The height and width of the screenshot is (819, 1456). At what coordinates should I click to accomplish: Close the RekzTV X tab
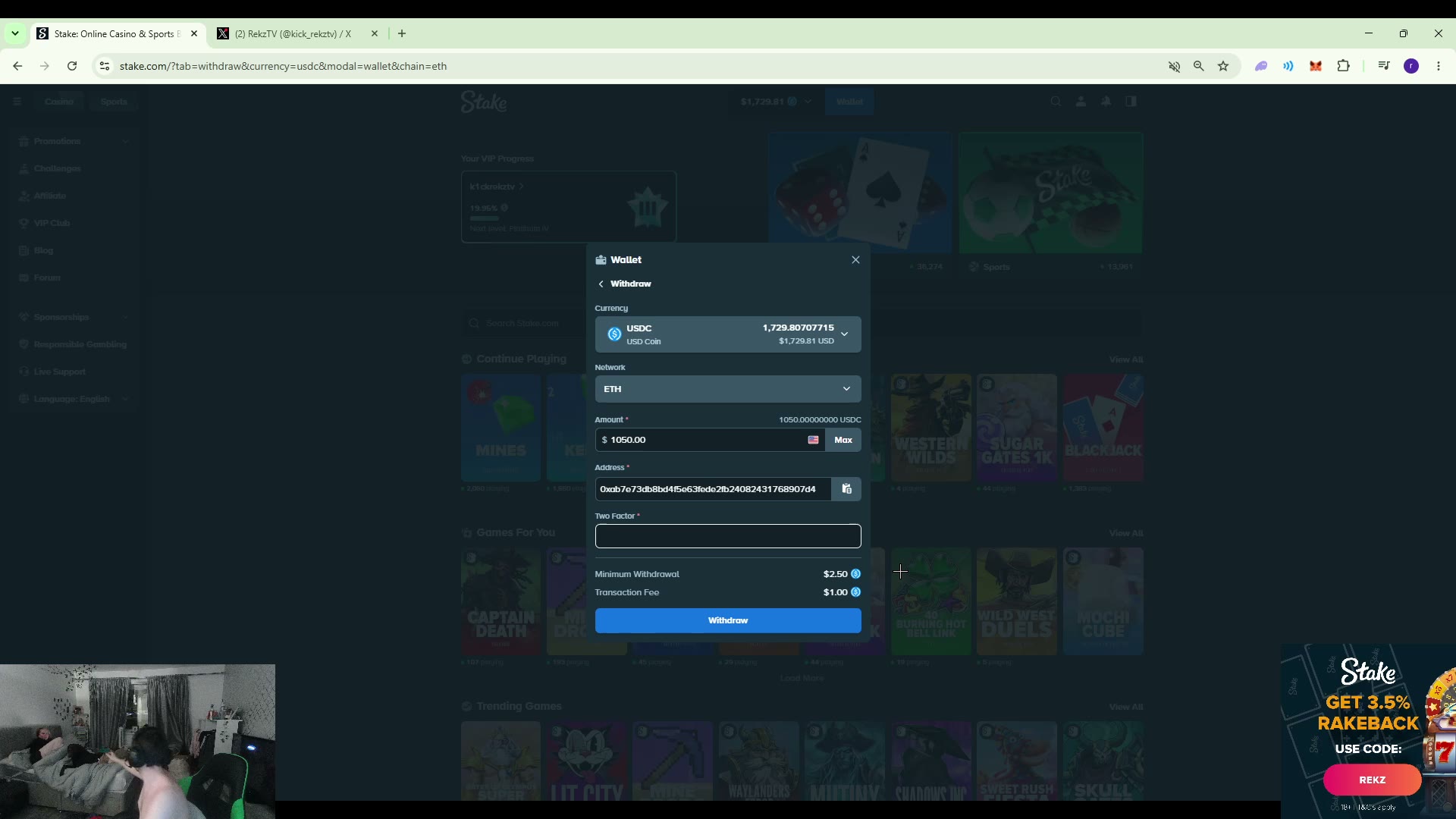[374, 33]
